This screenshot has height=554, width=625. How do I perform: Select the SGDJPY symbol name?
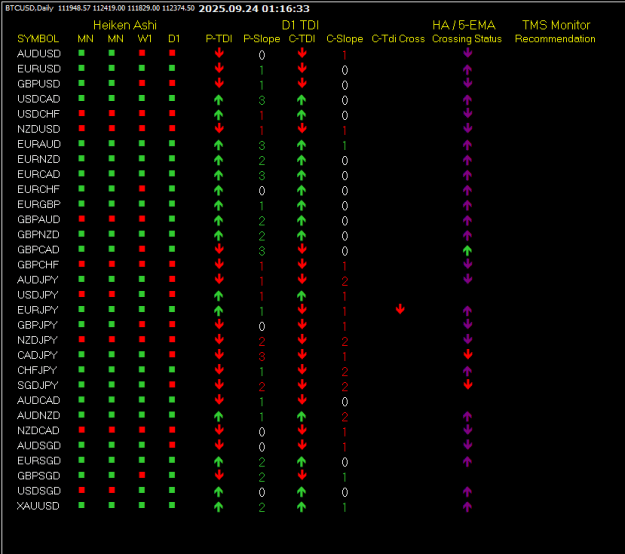(x=38, y=385)
